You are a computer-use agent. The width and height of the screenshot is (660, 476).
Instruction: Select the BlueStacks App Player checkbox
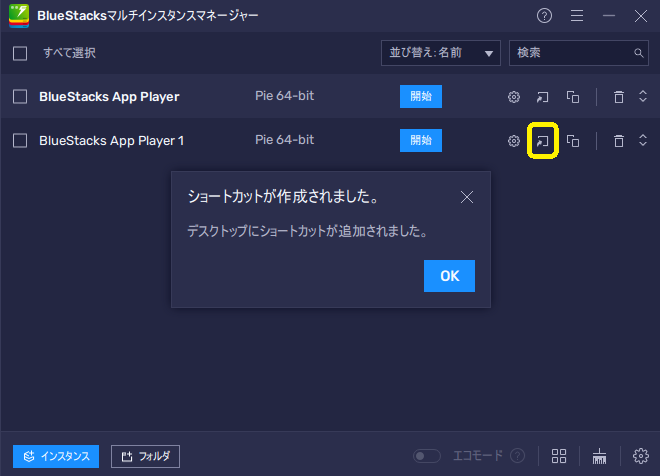pyautogui.click(x=20, y=97)
